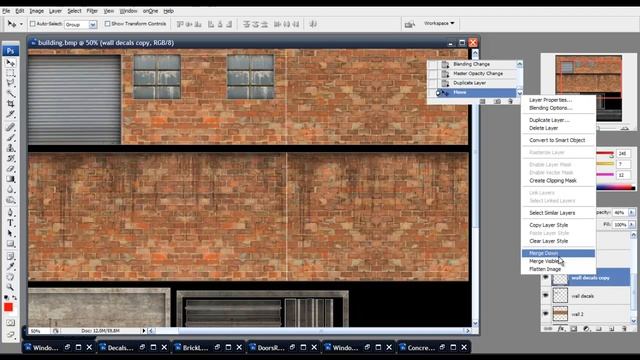Image resolution: width=640 pixels, height=360 pixels.
Task: Click the Go to Bridge icon
Action: pos(409,24)
